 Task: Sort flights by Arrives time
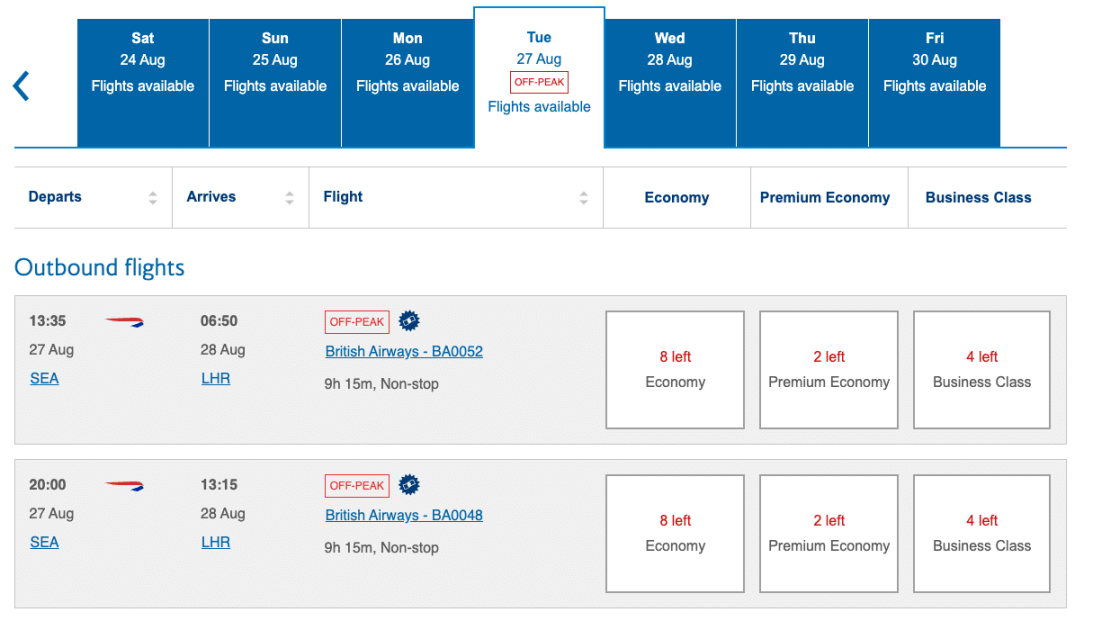tap(289, 197)
